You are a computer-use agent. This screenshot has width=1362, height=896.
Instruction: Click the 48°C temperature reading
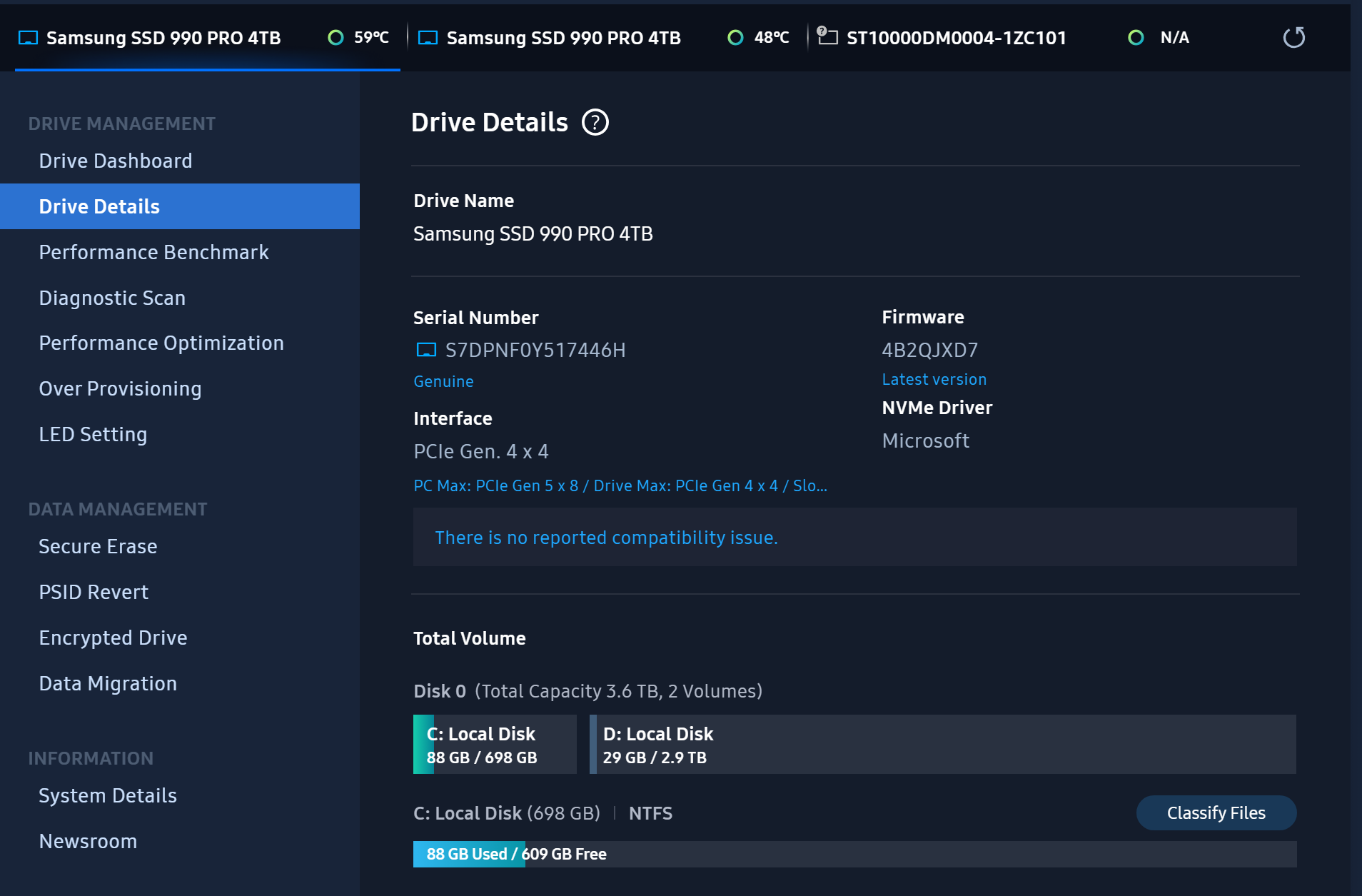tap(772, 37)
